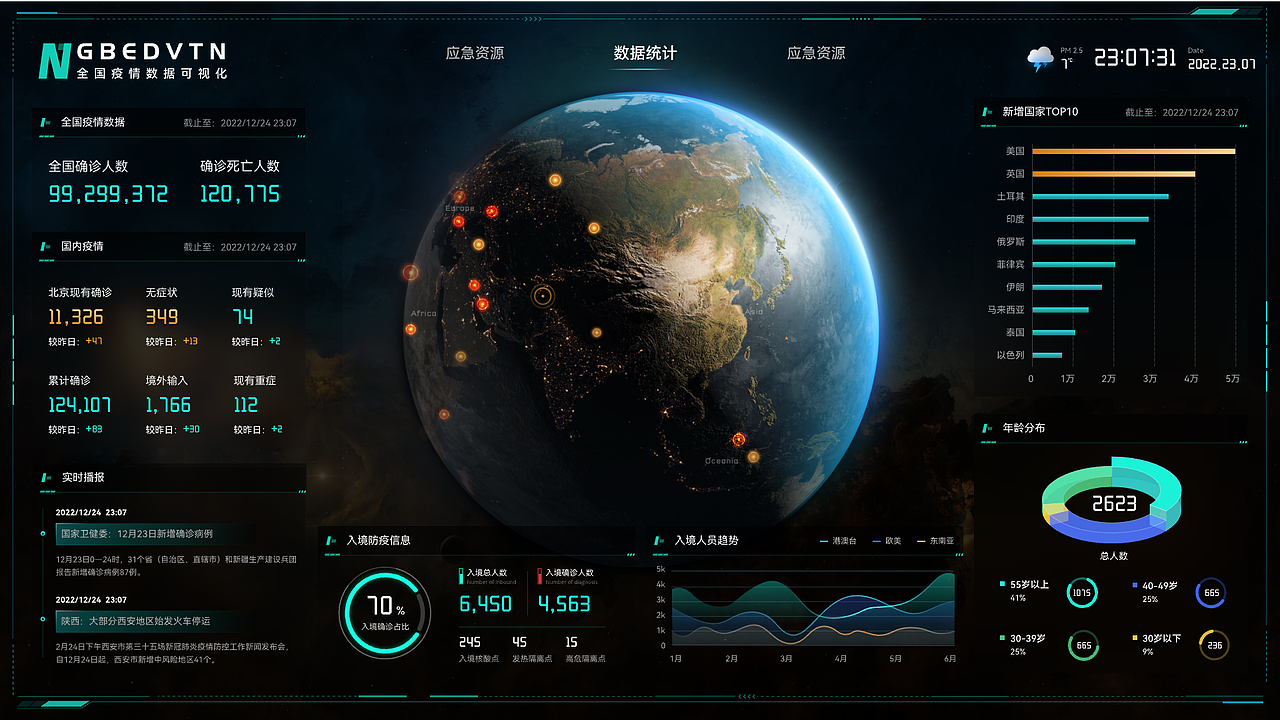Click the 印度 bar in TOP10 chart

1090,219
